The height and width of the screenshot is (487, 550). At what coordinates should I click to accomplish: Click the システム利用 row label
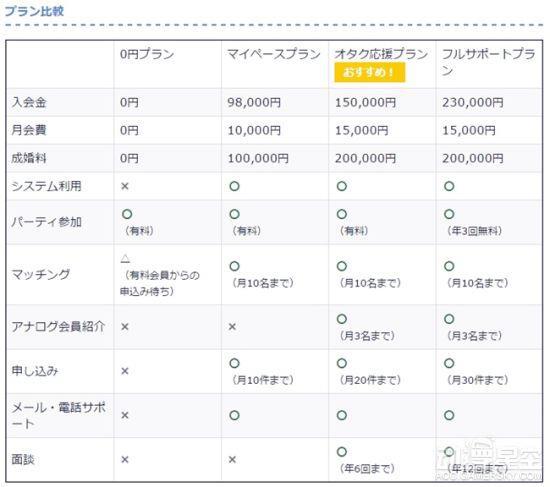46,186
